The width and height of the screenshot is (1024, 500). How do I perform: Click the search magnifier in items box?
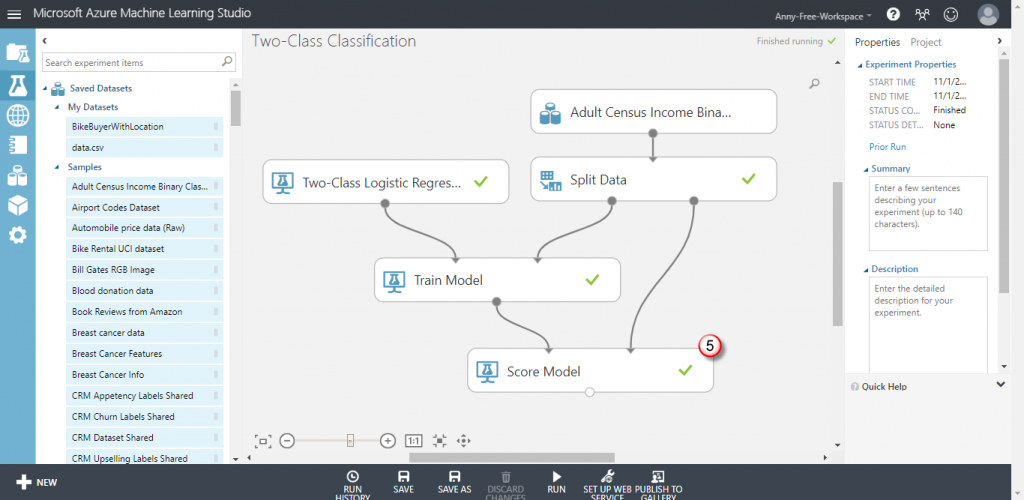point(227,62)
